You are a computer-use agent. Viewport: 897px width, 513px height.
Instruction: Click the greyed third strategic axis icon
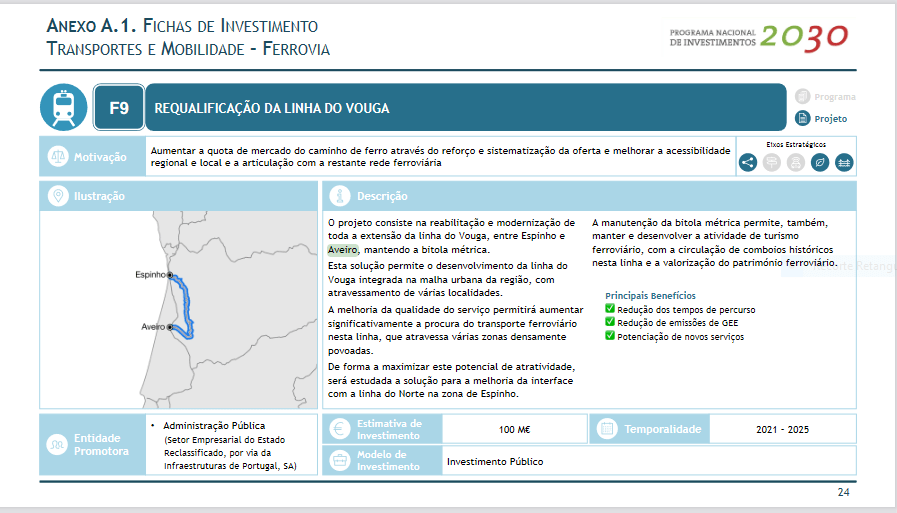coord(796,162)
